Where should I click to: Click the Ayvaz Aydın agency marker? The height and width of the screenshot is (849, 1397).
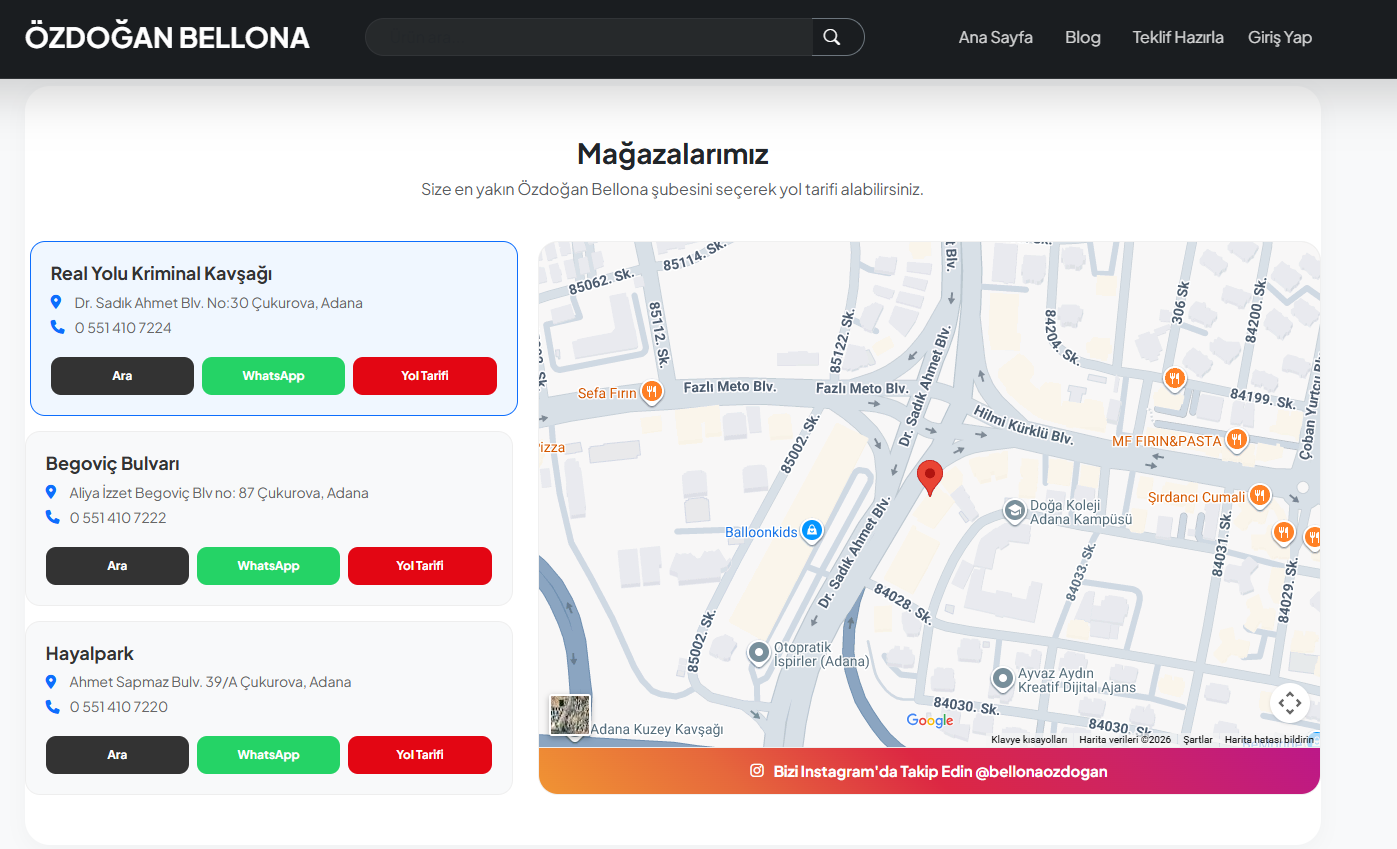1003,679
